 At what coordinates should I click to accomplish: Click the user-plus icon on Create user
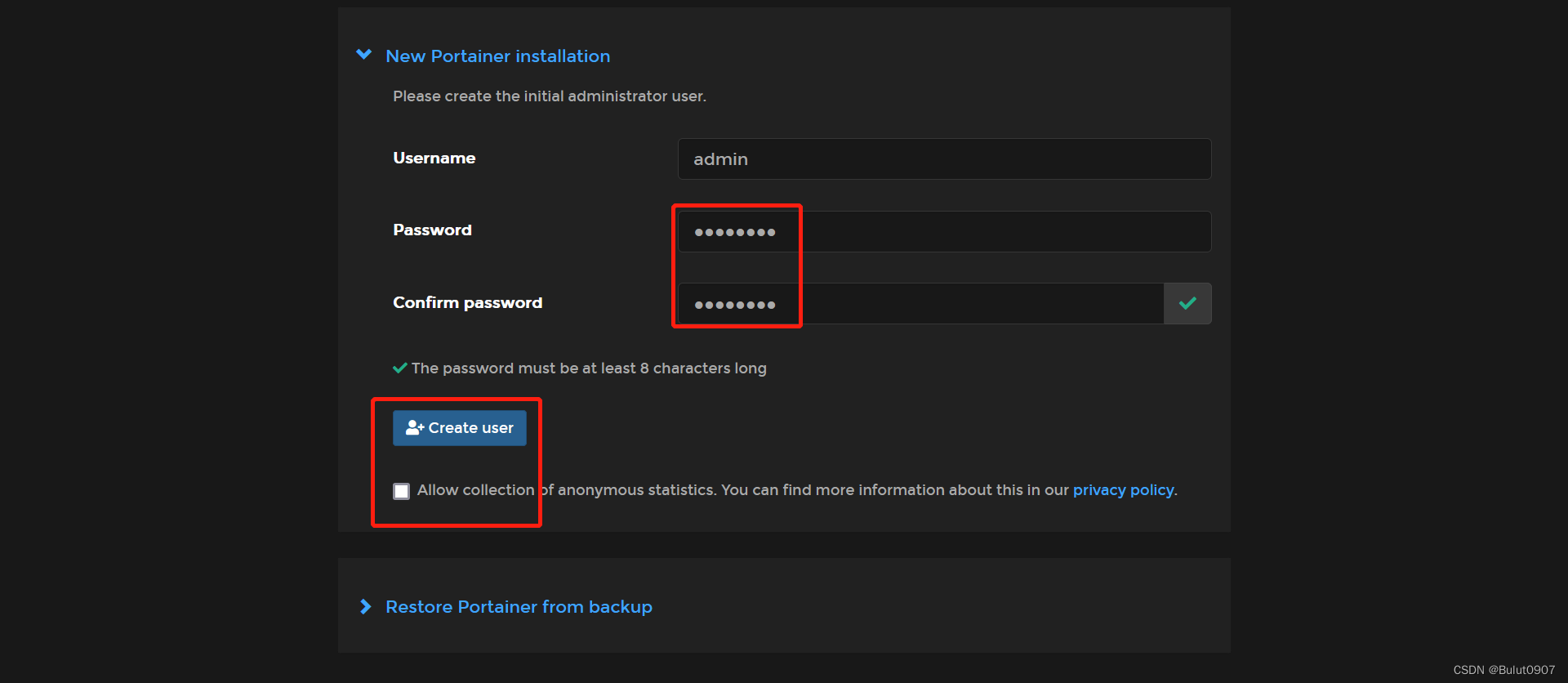(x=414, y=427)
